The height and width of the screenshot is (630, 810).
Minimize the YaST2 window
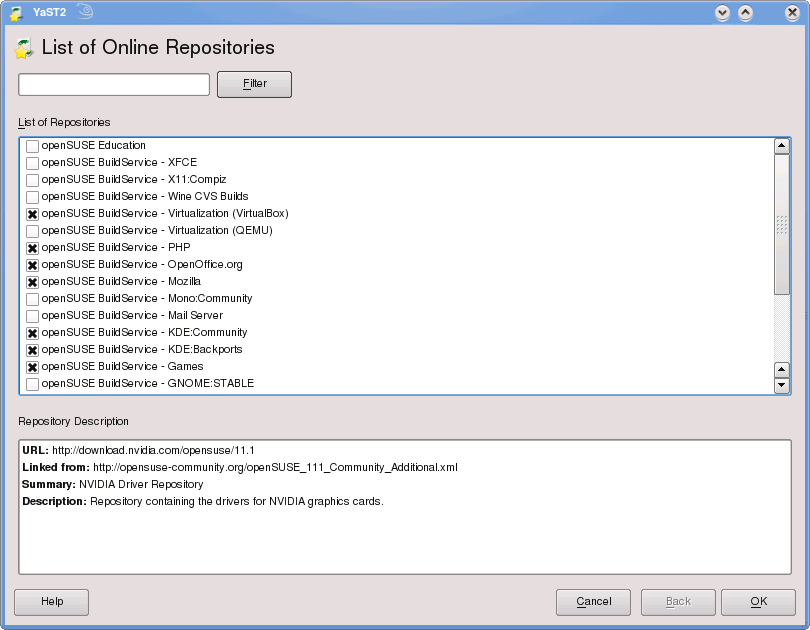(x=722, y=13)
